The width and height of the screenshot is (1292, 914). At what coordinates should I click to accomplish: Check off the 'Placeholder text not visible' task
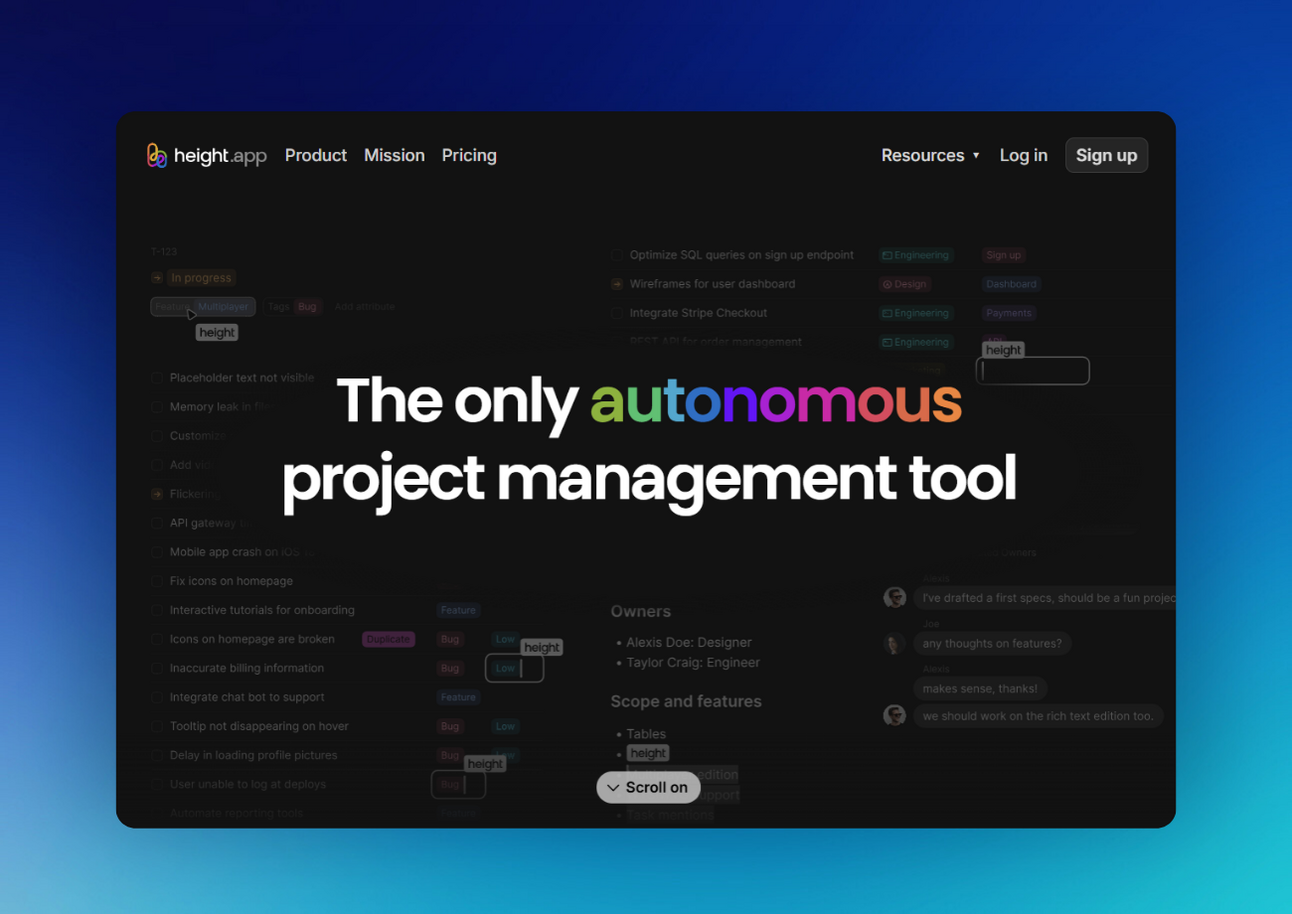157,377
